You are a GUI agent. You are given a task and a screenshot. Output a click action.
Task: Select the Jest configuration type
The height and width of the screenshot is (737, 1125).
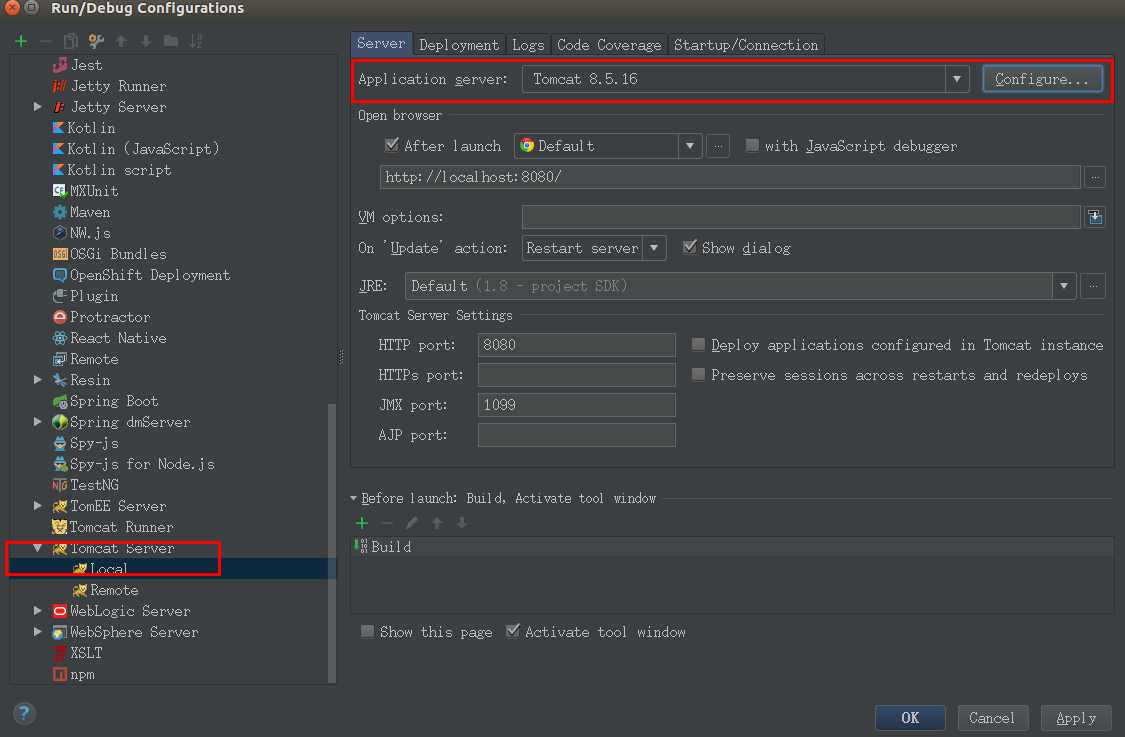[x=77, y=65]
